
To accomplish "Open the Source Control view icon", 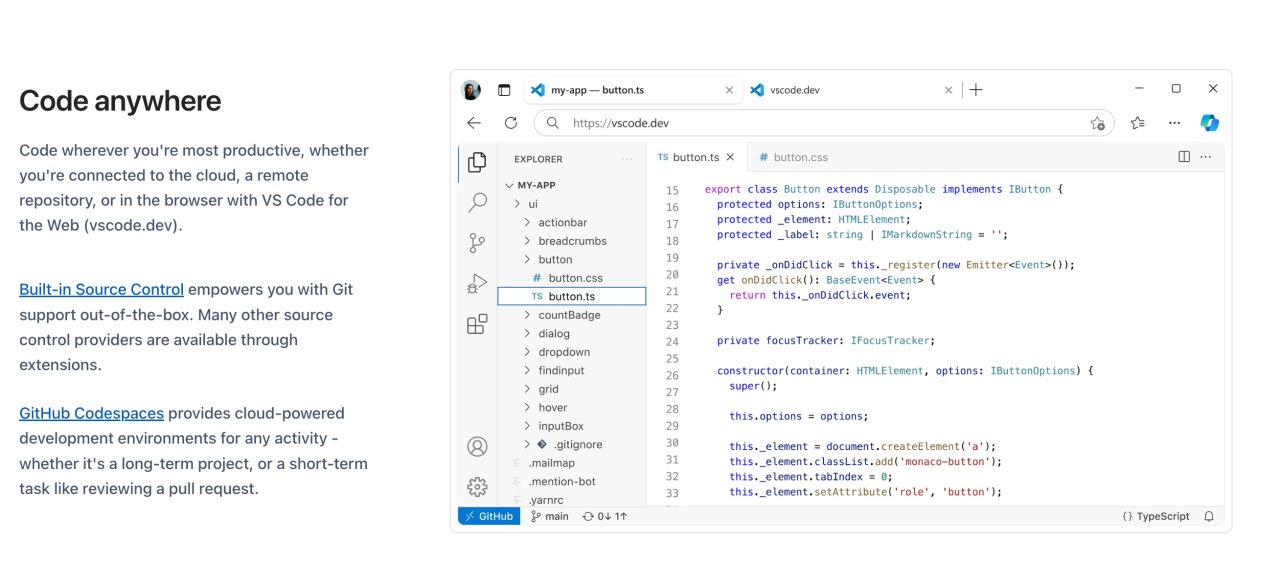I will click(477, 243).
